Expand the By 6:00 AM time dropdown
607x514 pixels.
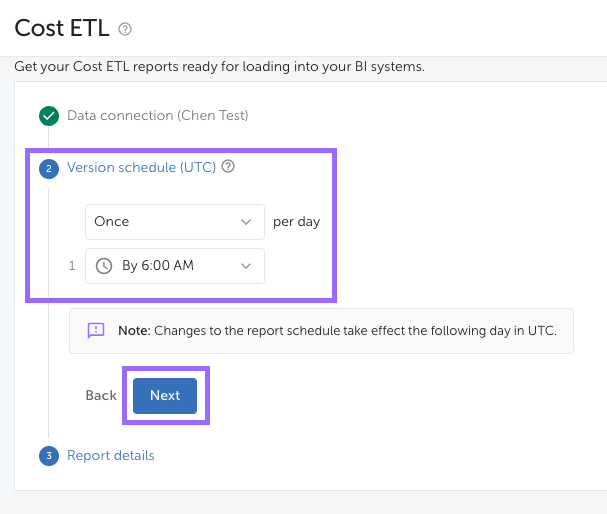[x=174, y=266]
